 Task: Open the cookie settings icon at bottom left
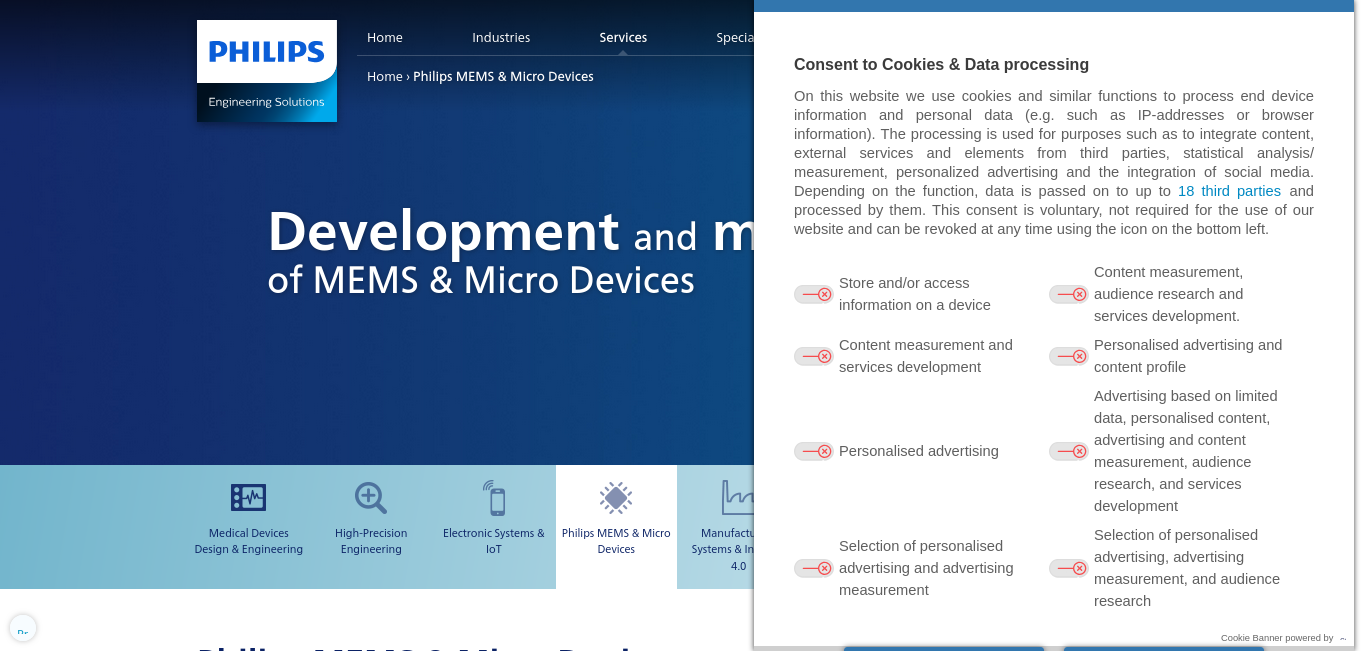pos(23,628)
